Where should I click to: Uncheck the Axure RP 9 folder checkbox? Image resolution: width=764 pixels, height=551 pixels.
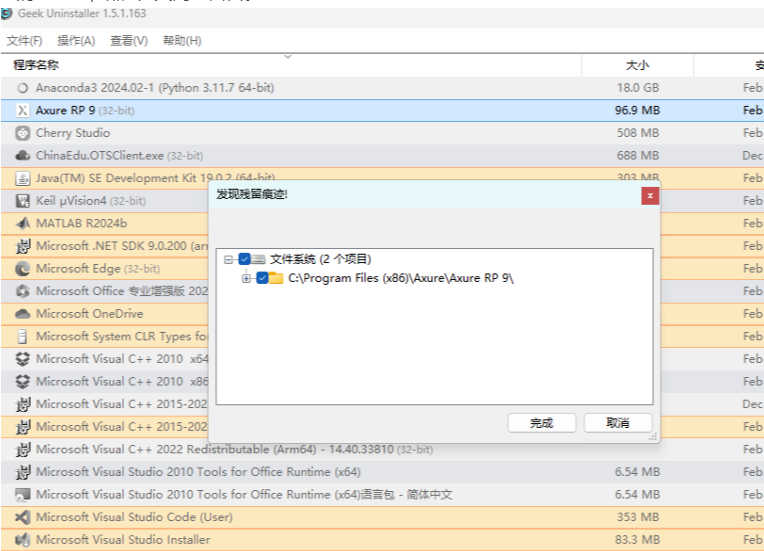263,278
